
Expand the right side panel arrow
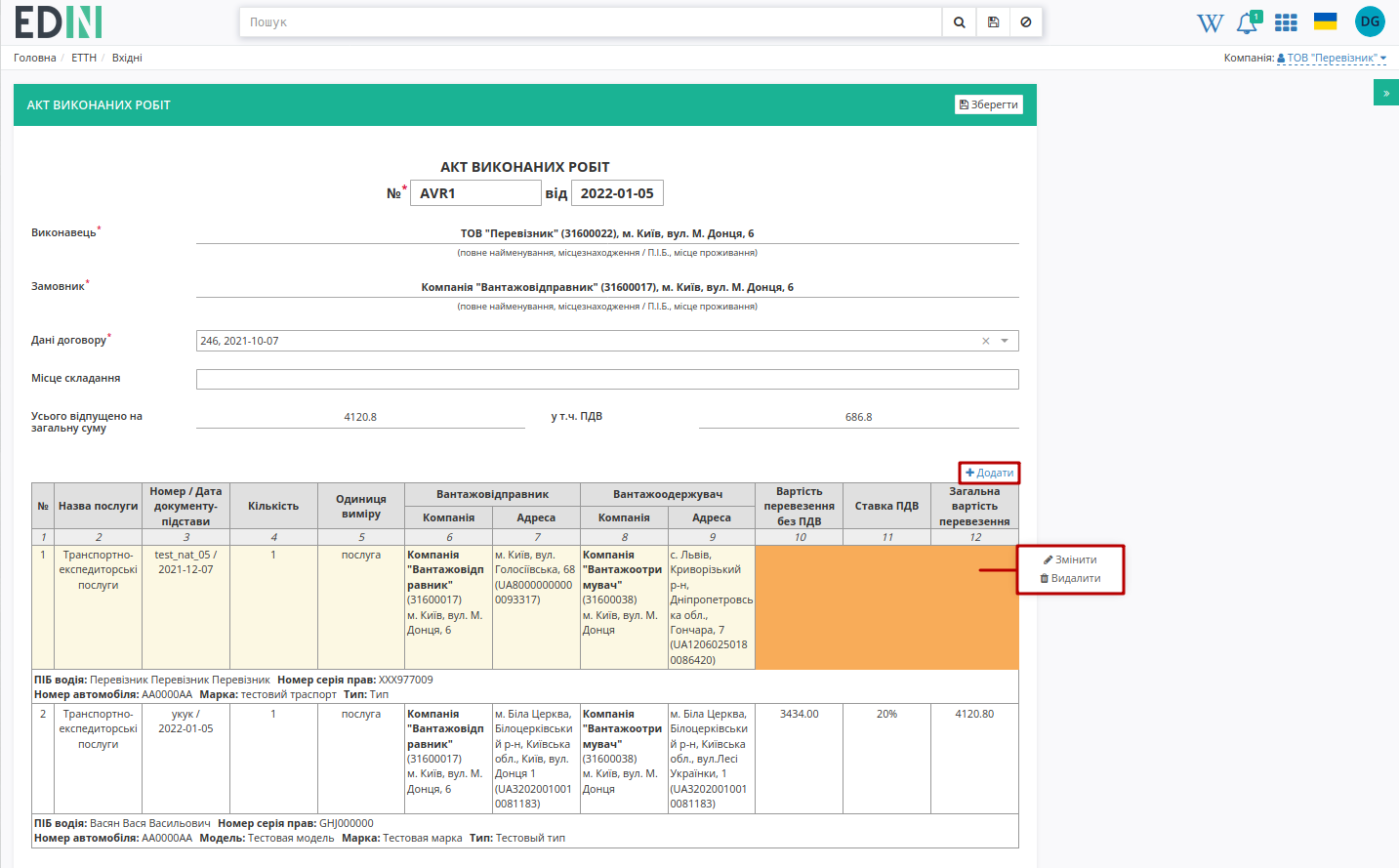pos(1386,93)
